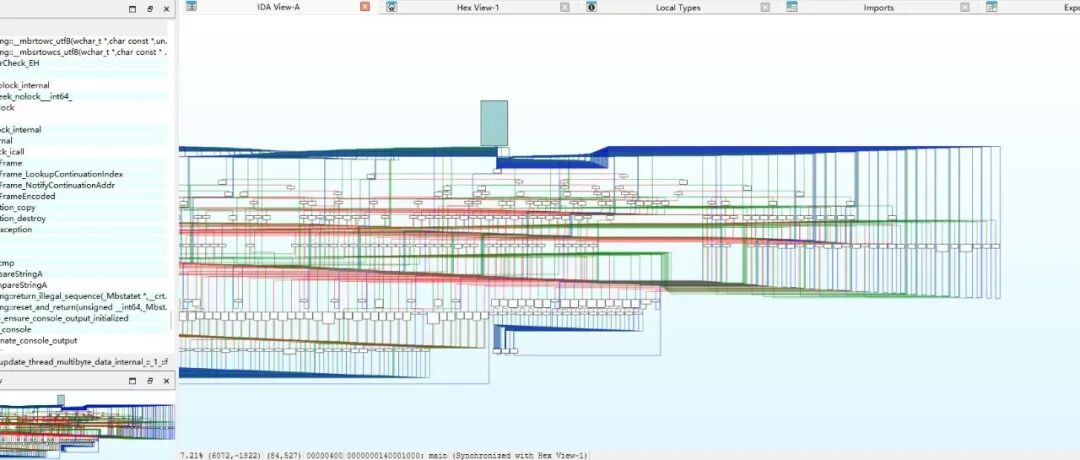Select the __mbrtowc_utf8 function row
Viewport: 1080px width, 460px height.
click(83, 41)
